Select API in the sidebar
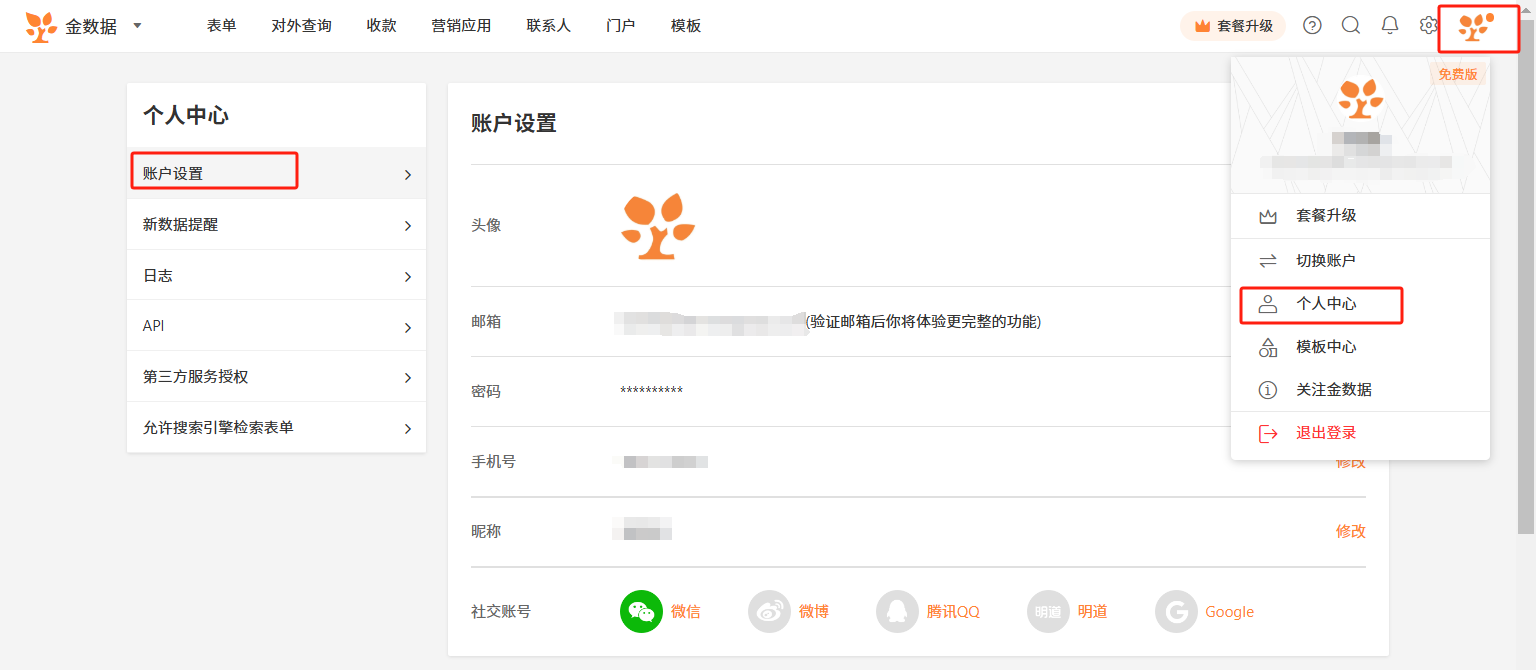This screenshot has height=670, width=1536. [x=277, y=327]
